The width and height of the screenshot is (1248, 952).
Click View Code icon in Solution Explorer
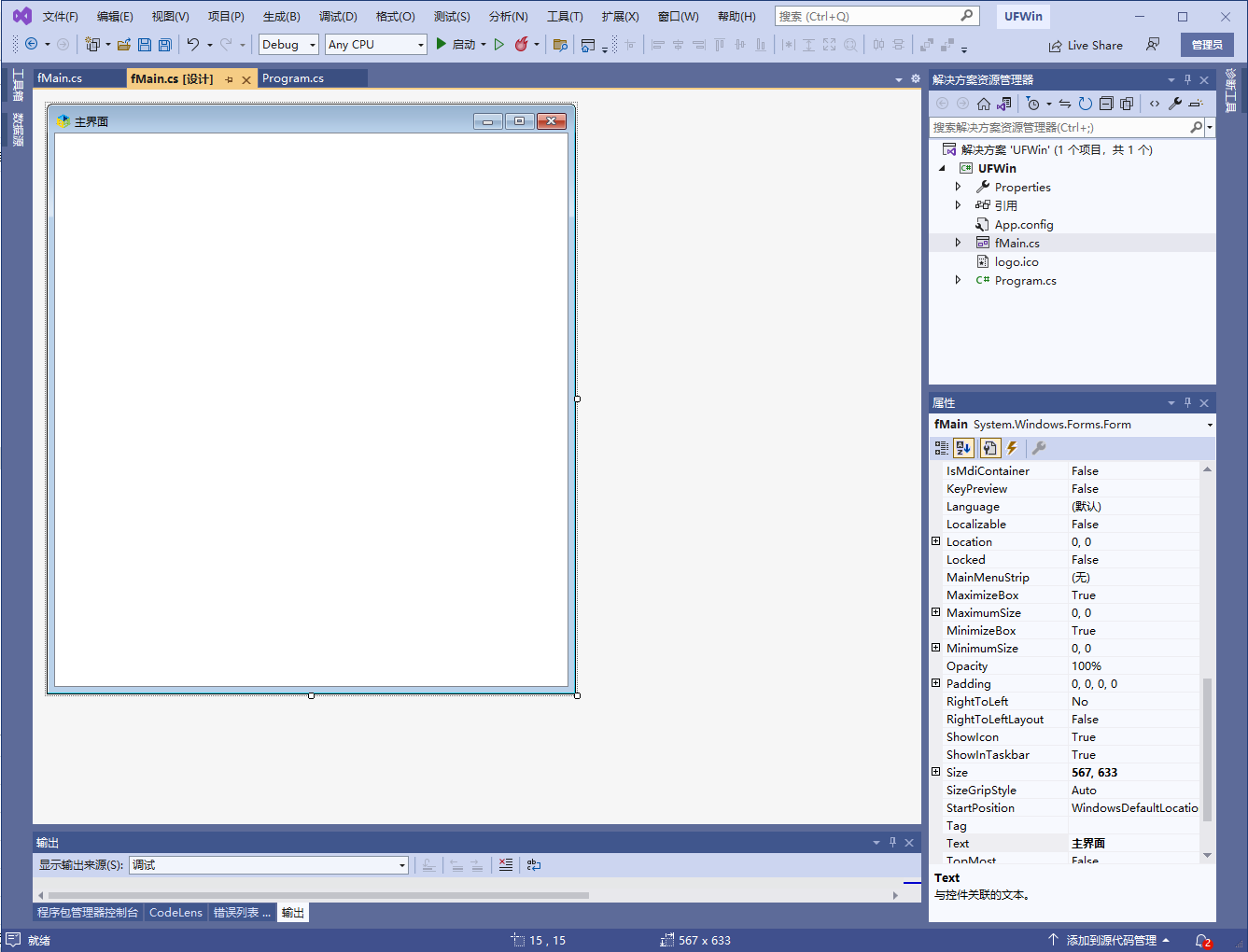coord(1155,104)
